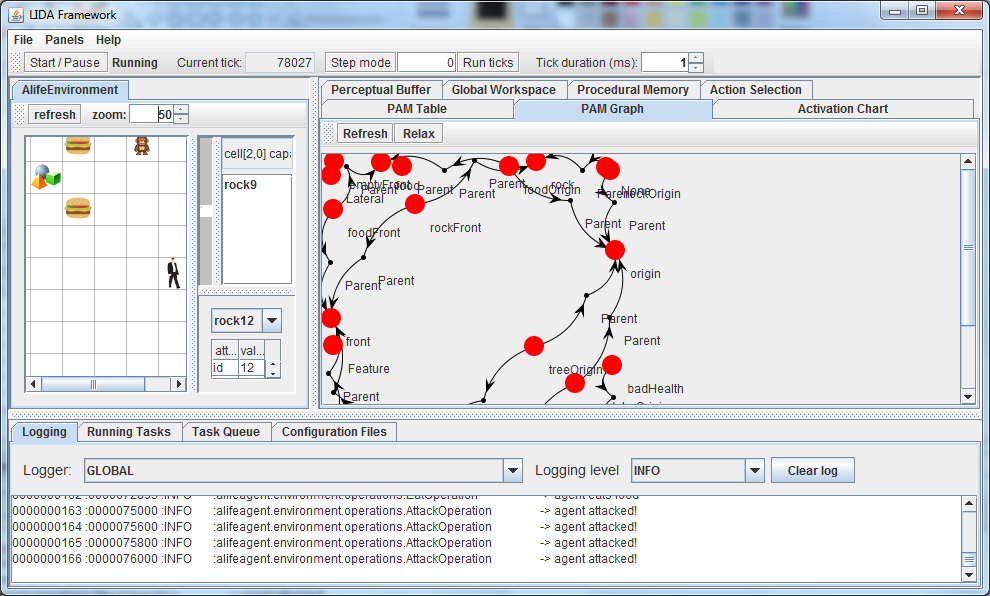
Task: Click the monkey icon in the grid
Action: 142,146
